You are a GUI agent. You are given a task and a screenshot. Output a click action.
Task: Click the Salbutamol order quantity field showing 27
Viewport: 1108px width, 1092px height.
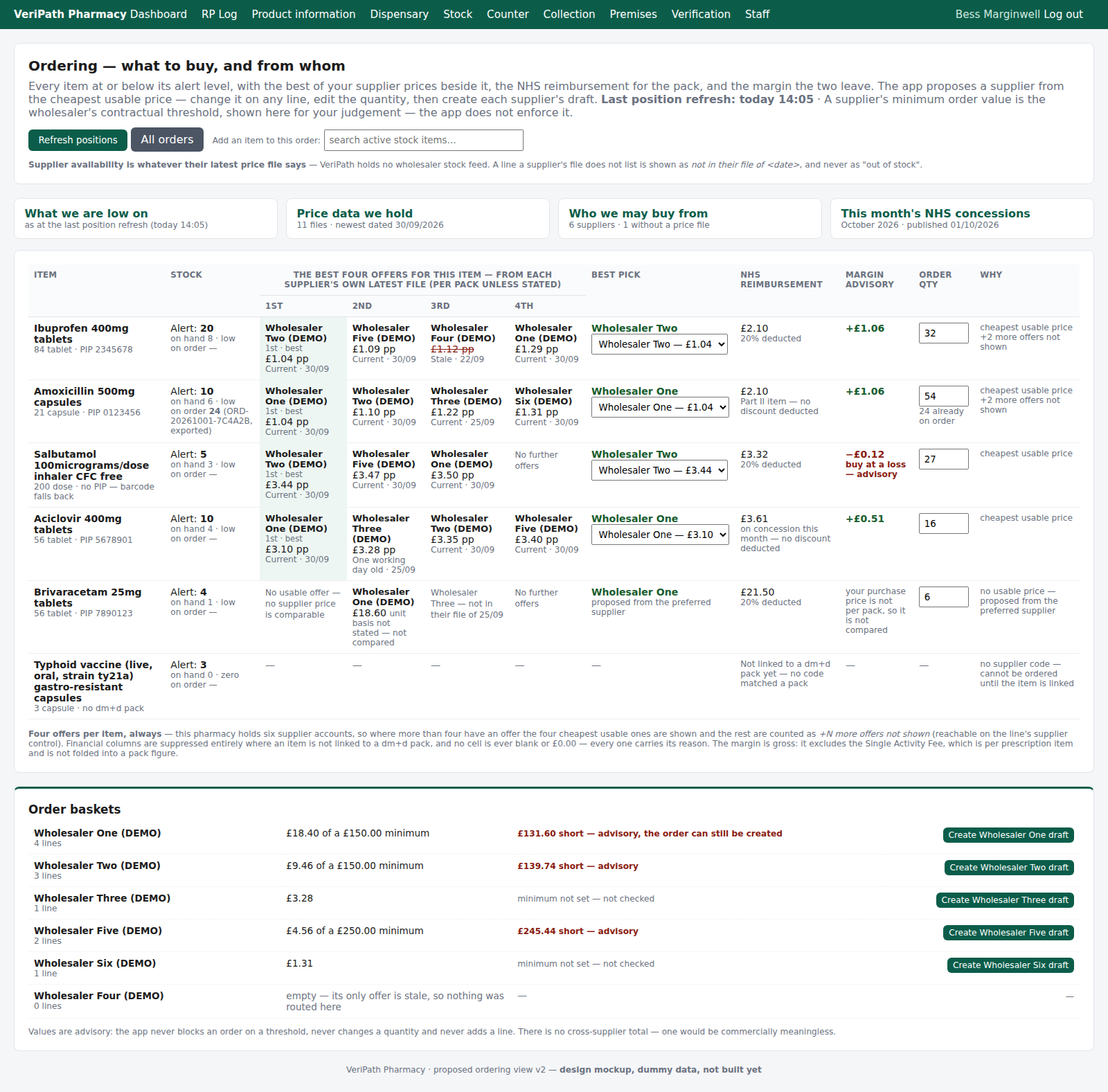click(x=943, y=459)
